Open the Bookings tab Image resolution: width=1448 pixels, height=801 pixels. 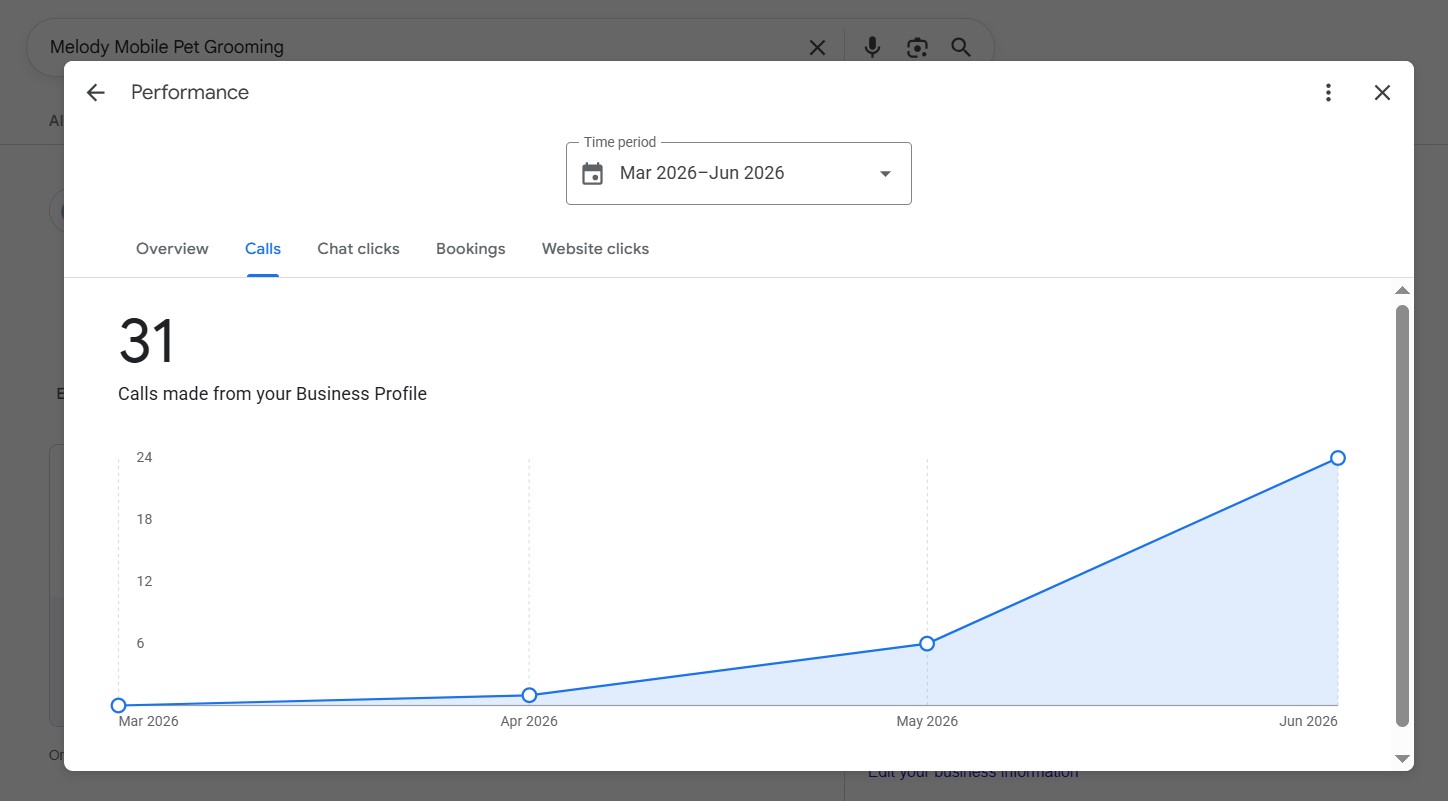pos(470,249)
